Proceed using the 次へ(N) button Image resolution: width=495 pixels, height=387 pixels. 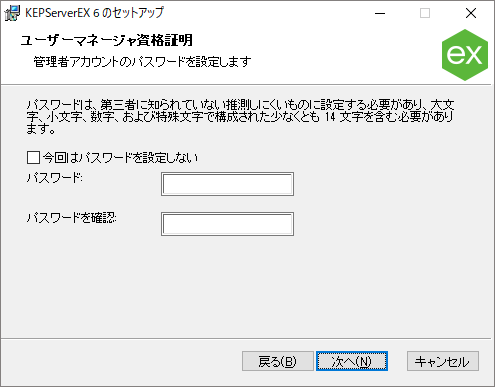tap(352, 361)
